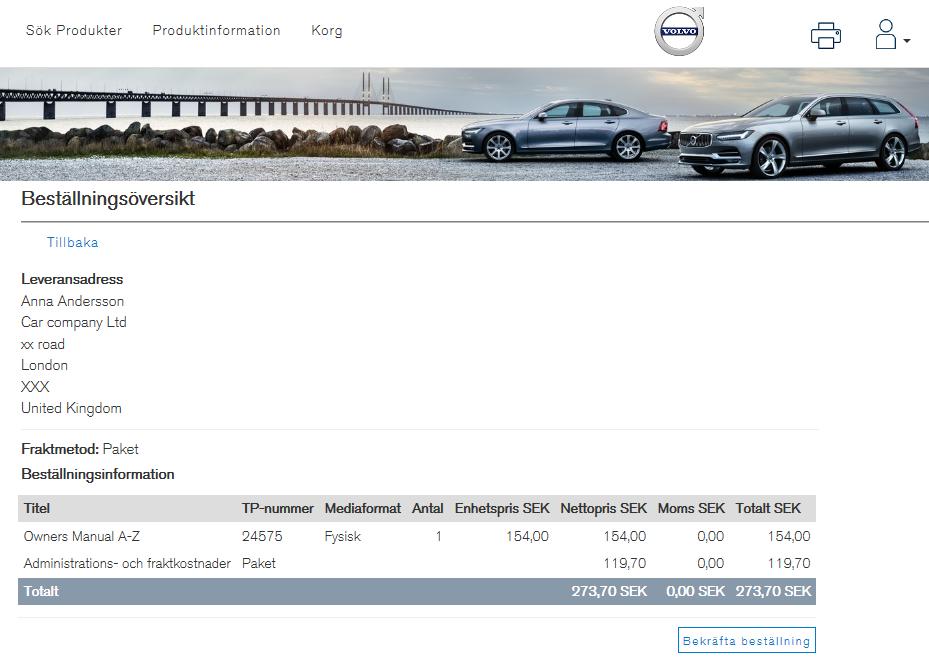This screenshot has width=929, height=659.
Task: Click the 0,00 SEK total VAT value
Action: 695,591
